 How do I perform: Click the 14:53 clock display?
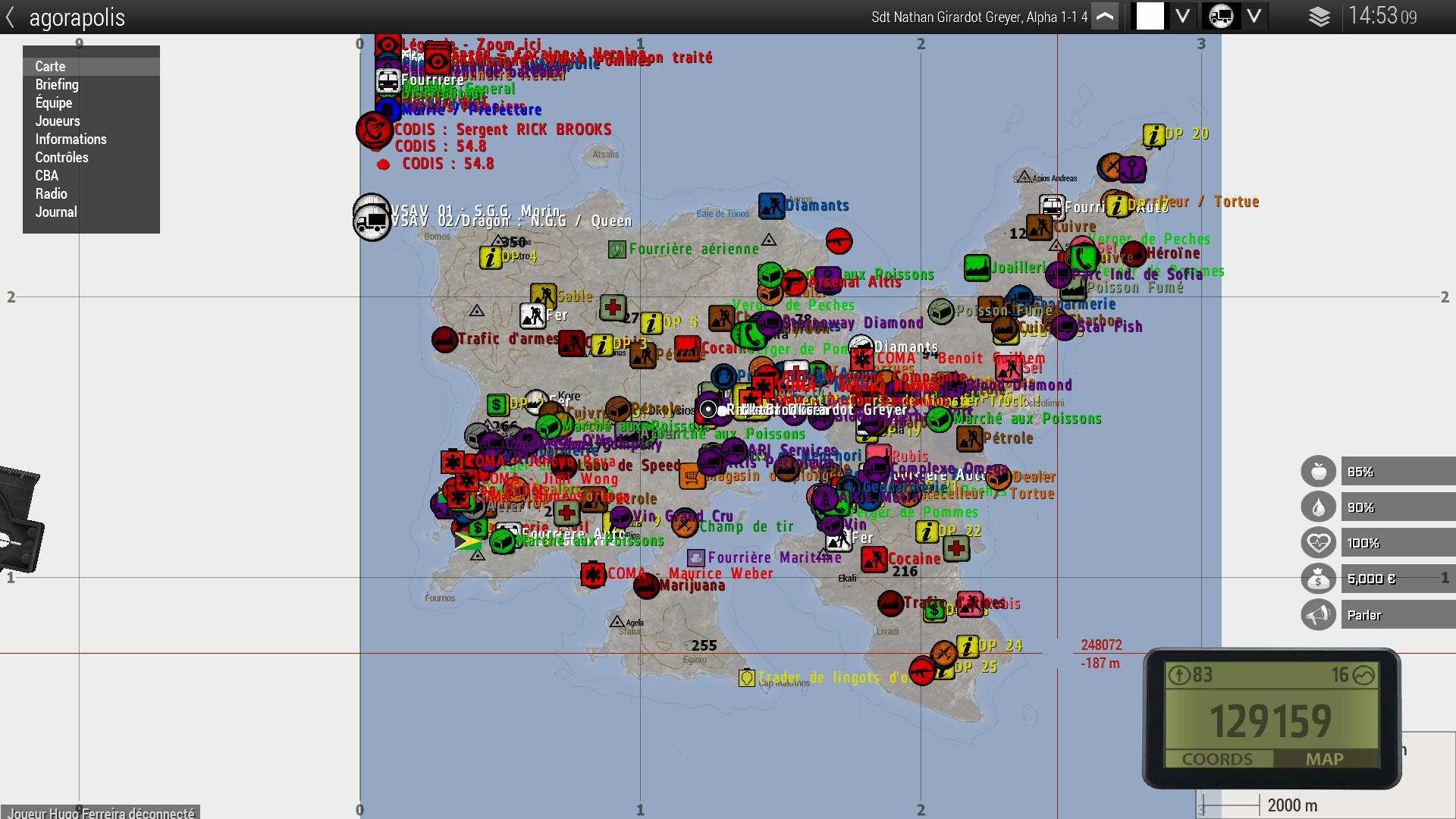point(1382,16)
